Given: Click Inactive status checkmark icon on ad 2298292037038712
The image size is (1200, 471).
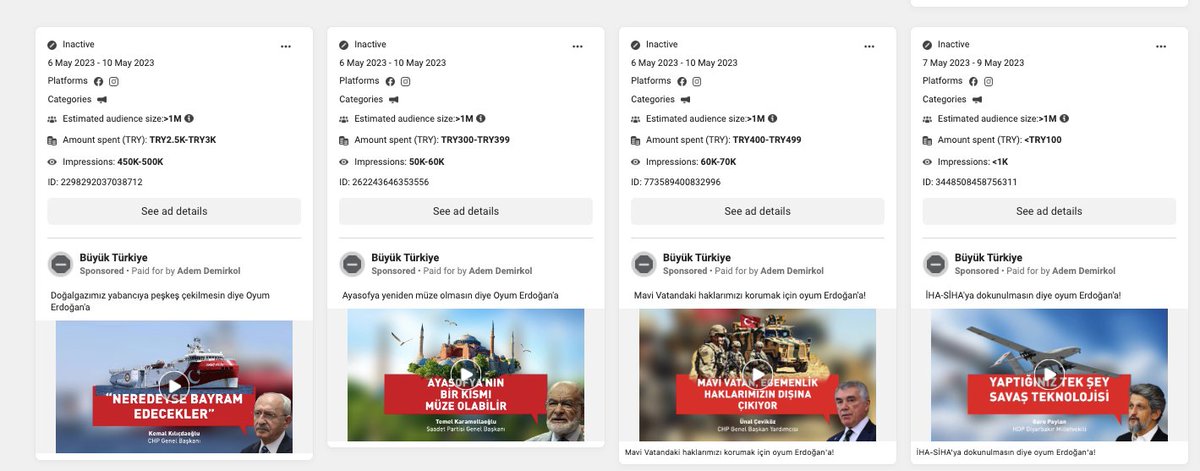Looking at the screenshot, I should coord(52,45).
